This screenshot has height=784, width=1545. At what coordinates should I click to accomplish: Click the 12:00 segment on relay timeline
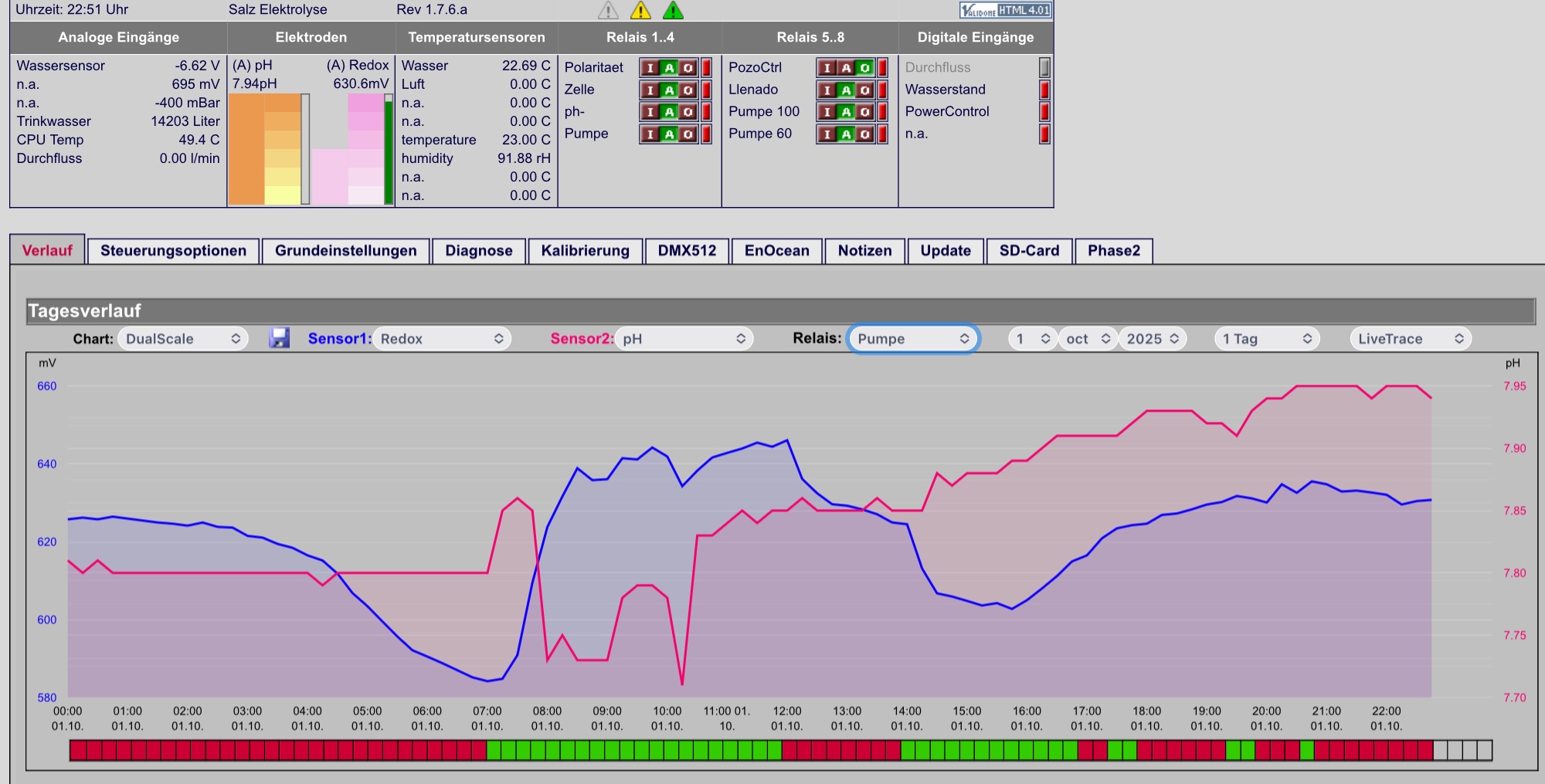[x=789, y=750]
